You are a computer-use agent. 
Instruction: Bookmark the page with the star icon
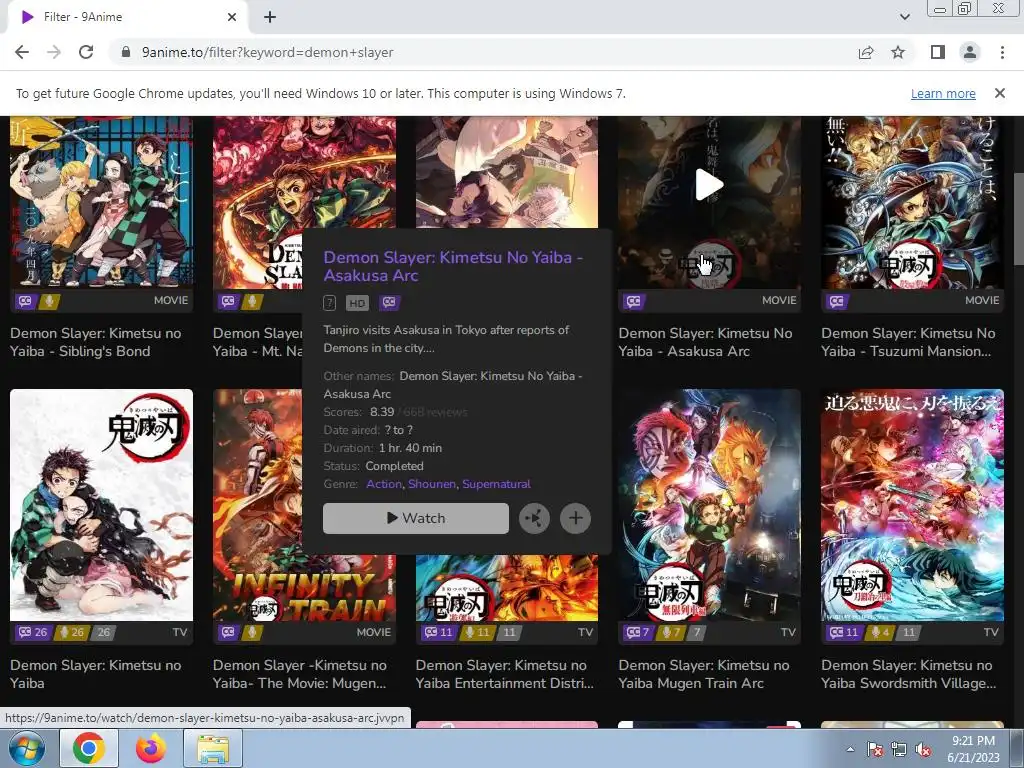point(898,52)
